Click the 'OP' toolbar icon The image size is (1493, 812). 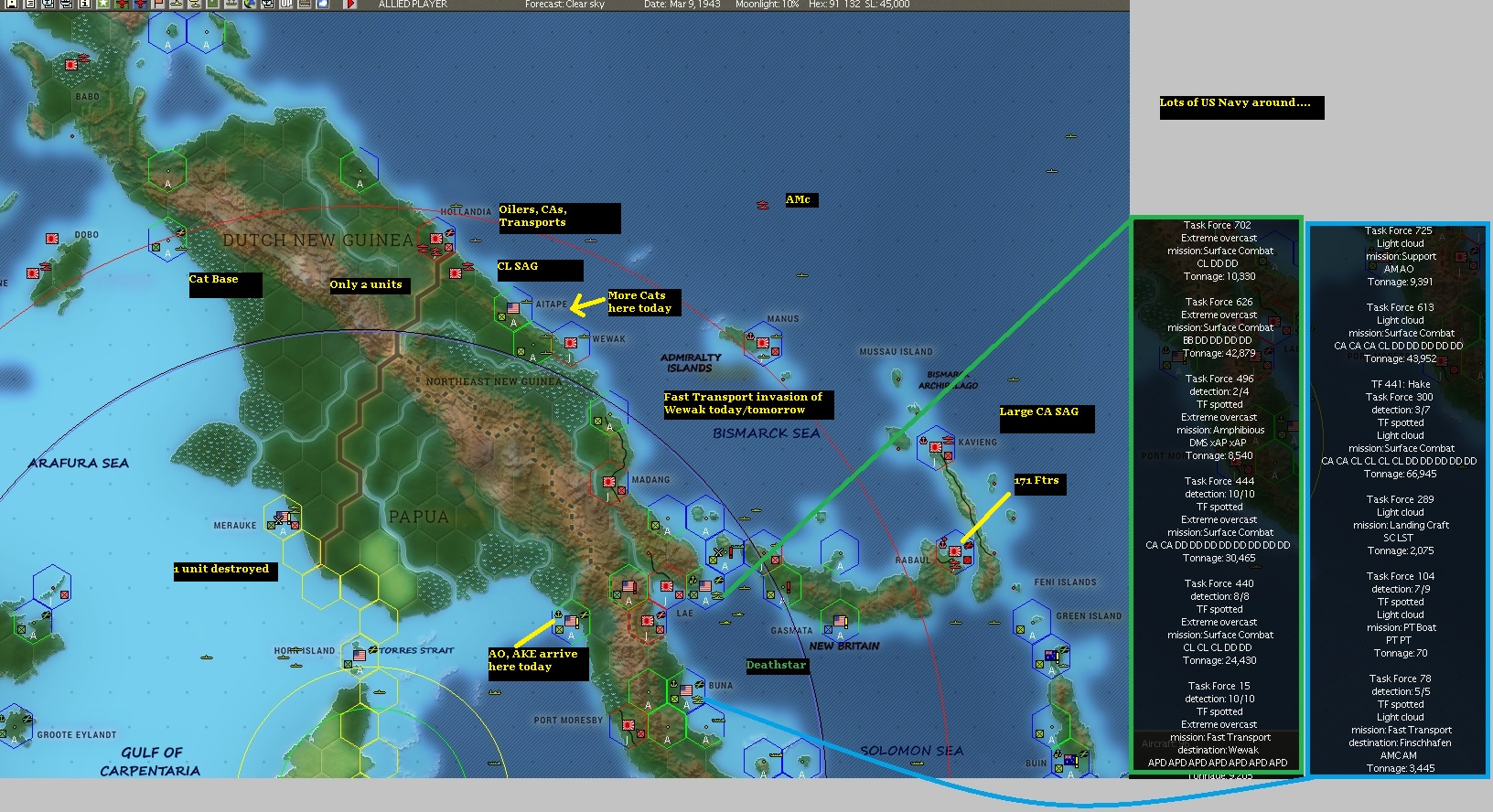pyautogui.click(x=286, y=4)
